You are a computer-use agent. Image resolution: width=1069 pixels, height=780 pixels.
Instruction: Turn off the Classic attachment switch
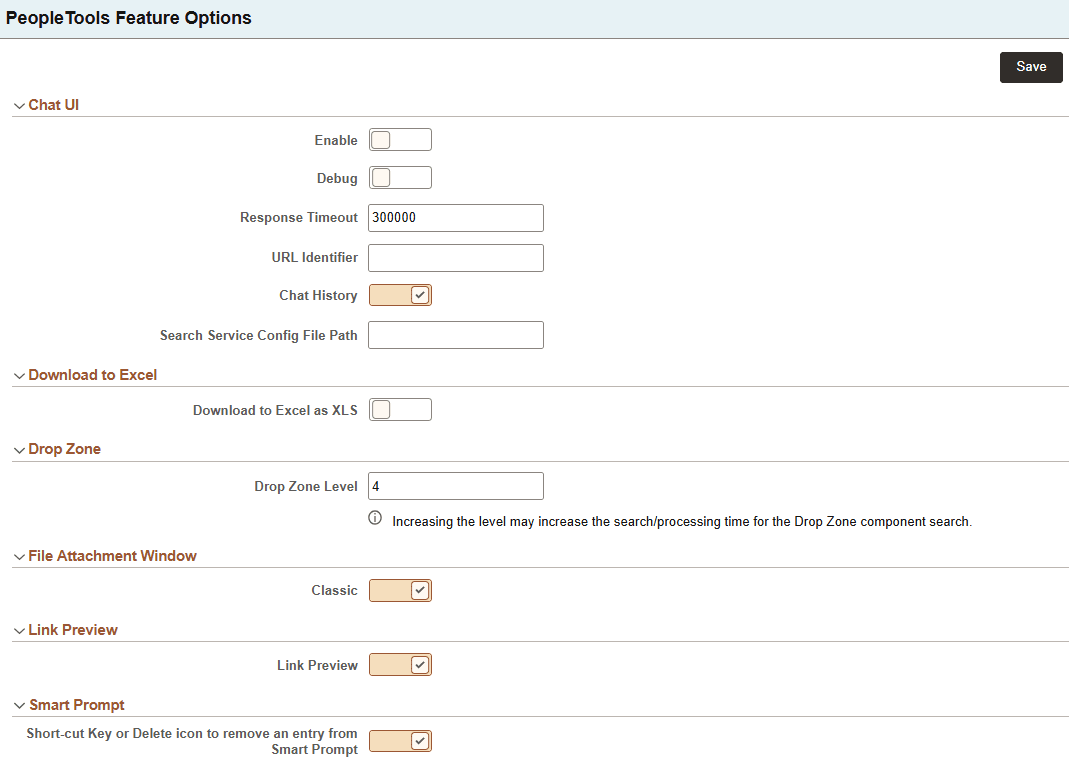pos(400,590)
